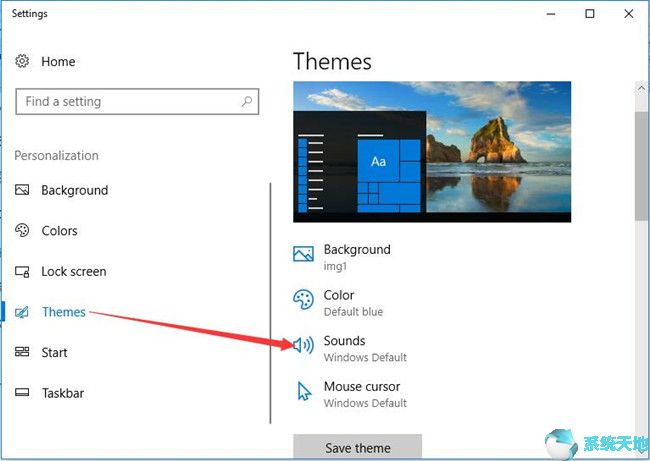Maximize the Settings window

pos(589,14)
